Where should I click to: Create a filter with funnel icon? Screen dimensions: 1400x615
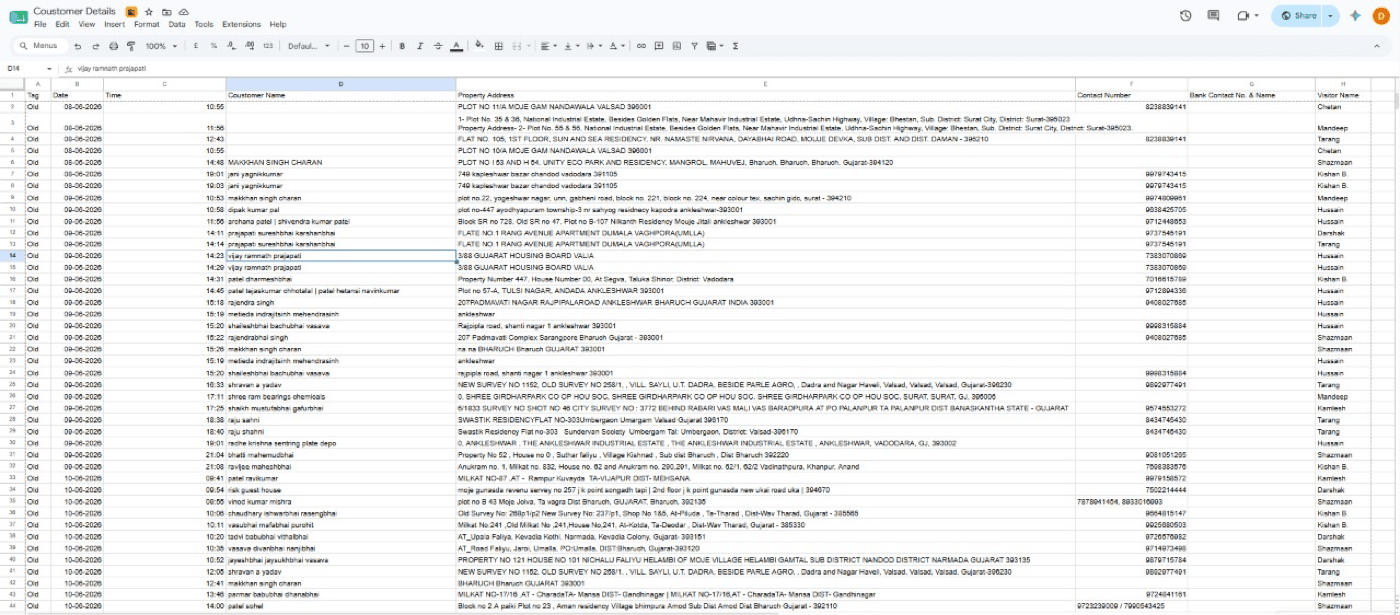pos(695,46)
